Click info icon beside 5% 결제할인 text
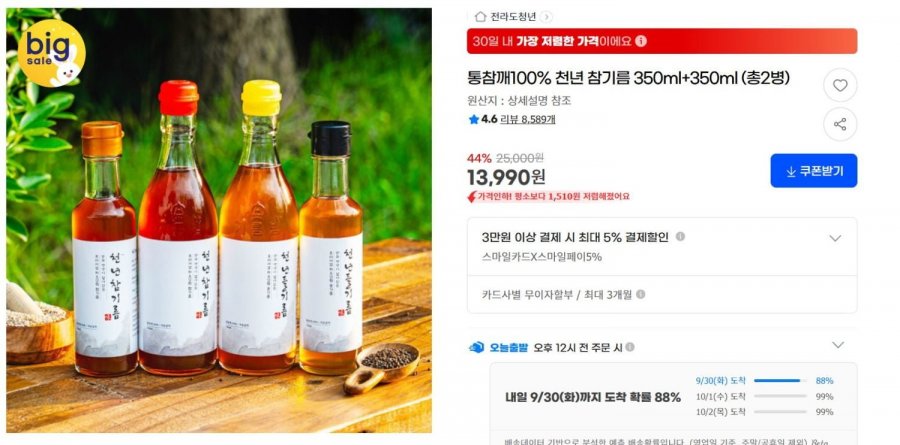 [680, 237]
